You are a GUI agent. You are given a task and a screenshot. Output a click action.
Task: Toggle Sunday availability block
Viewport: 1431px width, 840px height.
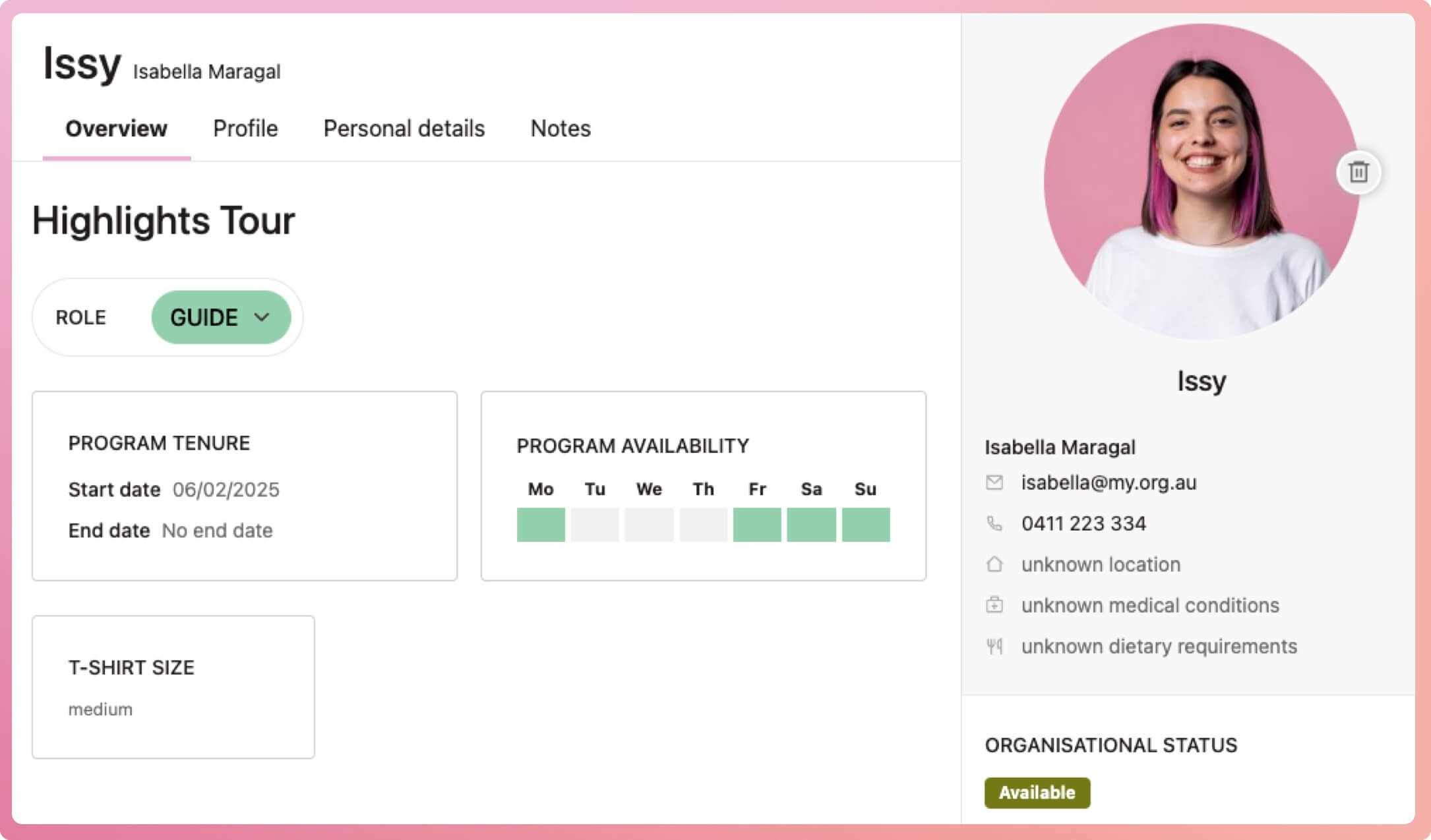tap(866, 524)
